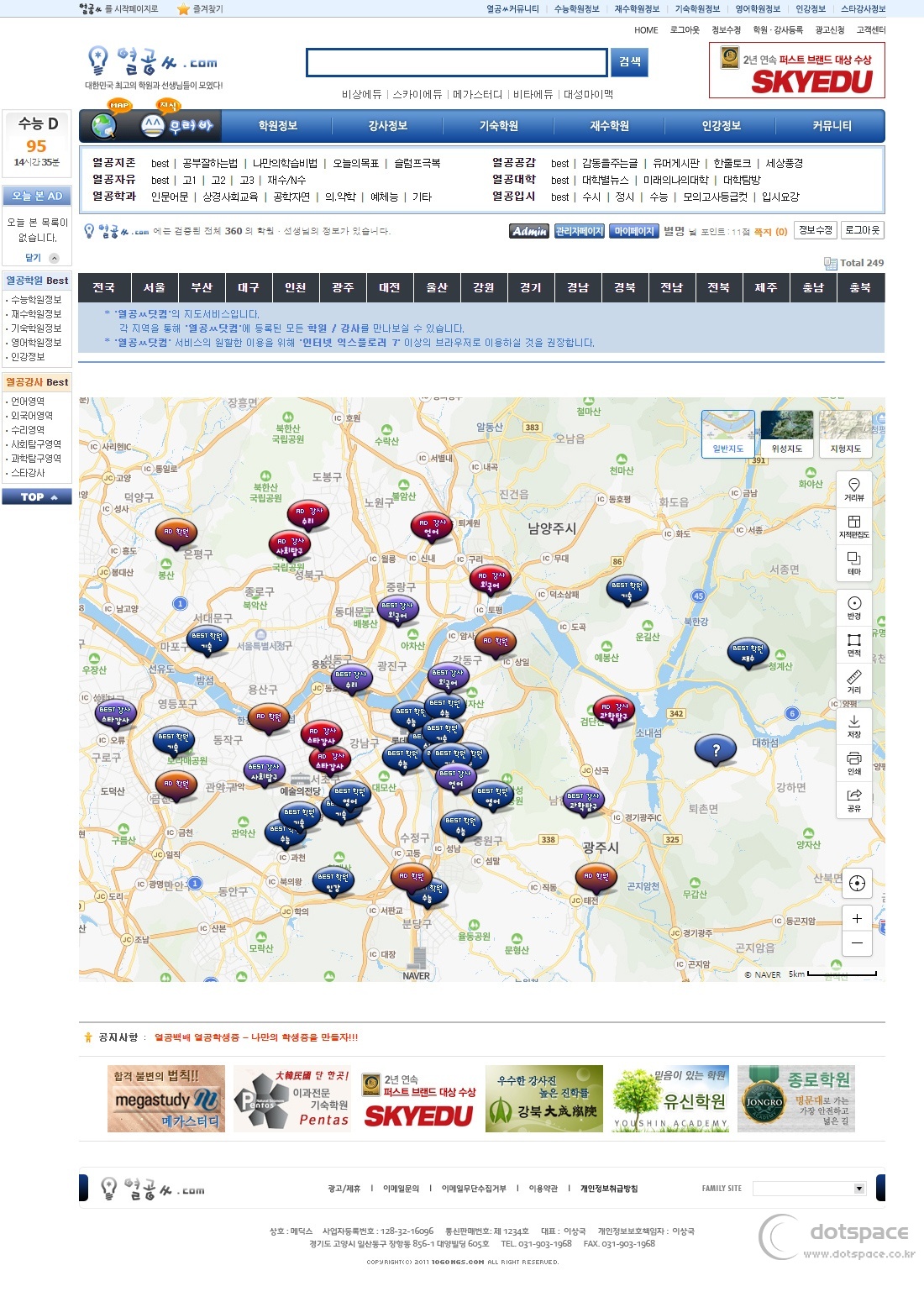Image resolution: width=924 pixels, height=1302 pixels.
Task: Expand the TOP scroll-up control
Action: click(38, 496)
